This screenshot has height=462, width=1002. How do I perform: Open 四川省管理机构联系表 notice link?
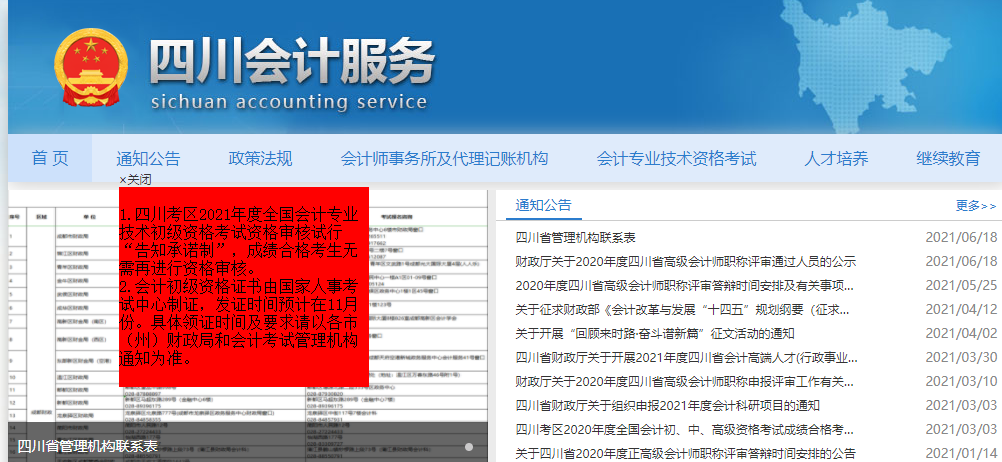click(575, 237)
